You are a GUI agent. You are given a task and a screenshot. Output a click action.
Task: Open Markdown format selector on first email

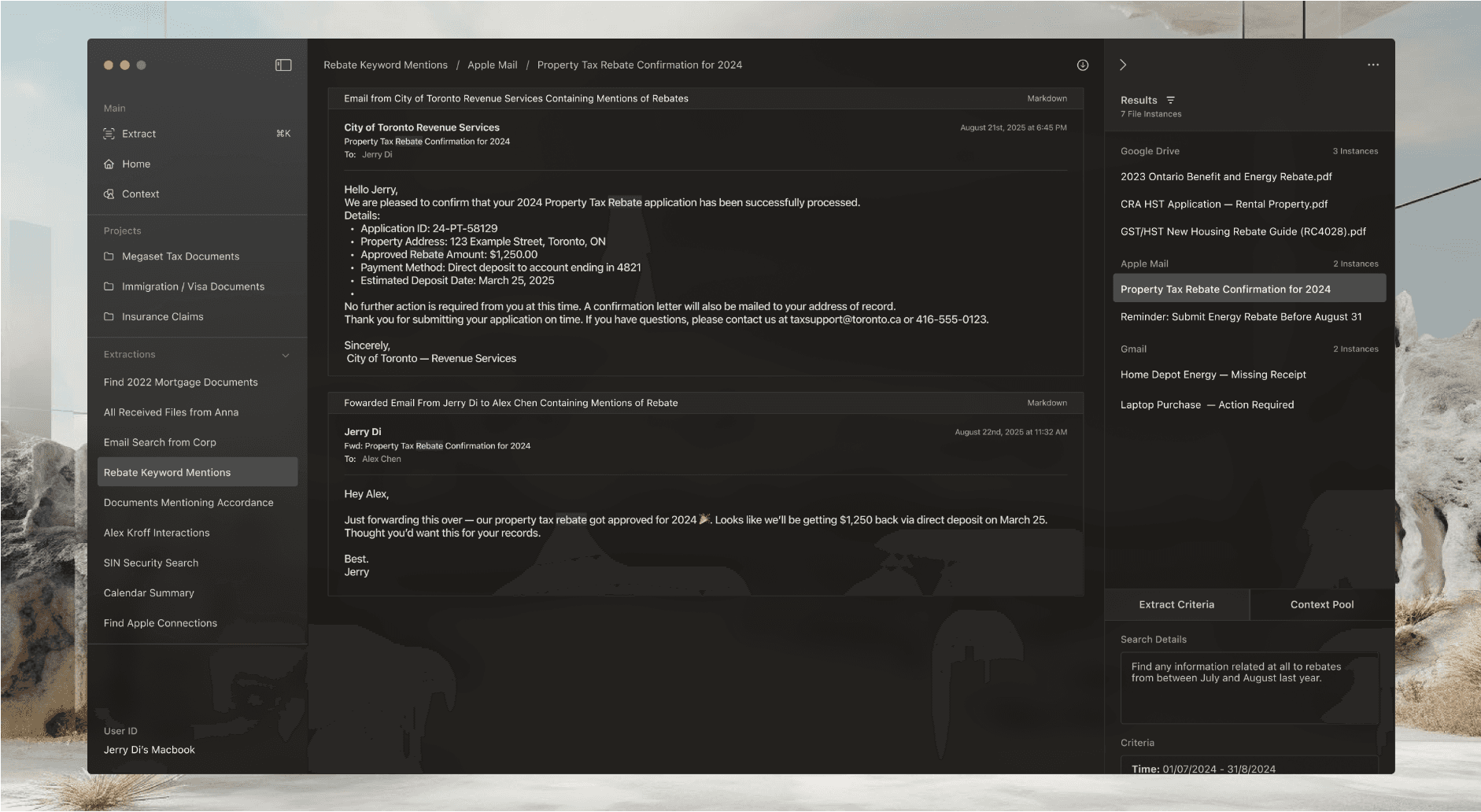click(x=1047, y=98)
